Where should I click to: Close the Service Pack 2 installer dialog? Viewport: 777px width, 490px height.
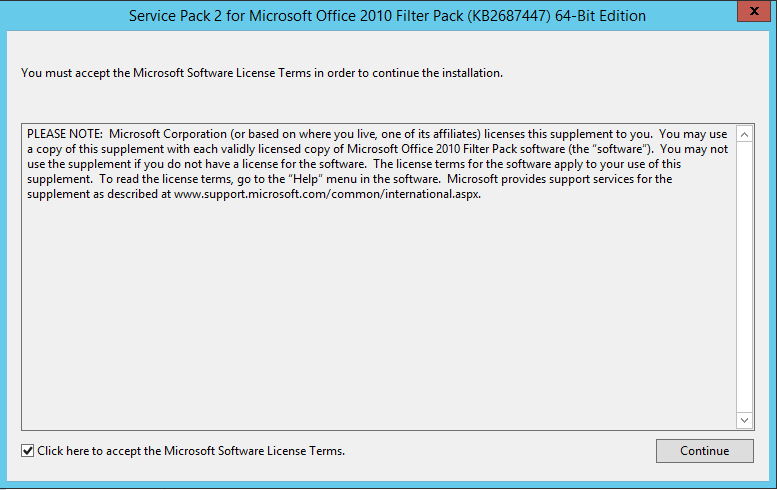tap(754, 10)
